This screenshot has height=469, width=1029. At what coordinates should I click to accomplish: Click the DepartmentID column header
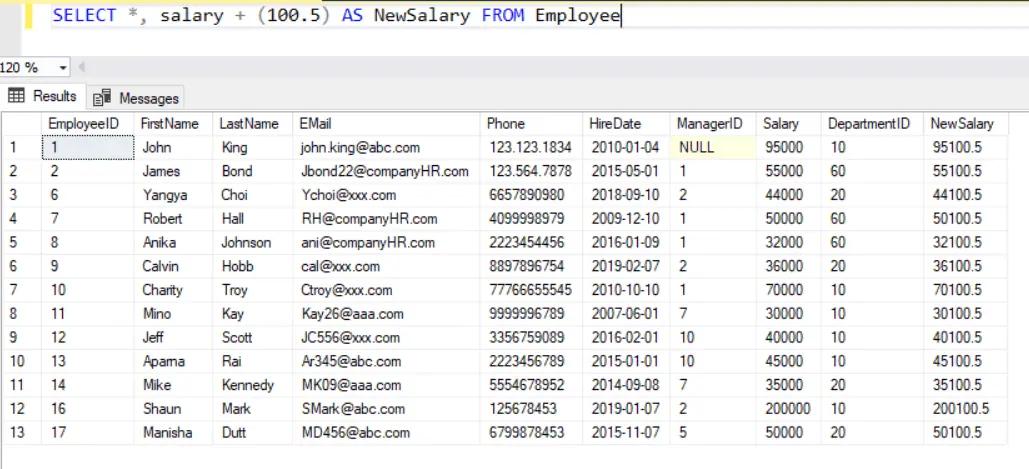(x=869, y=124)
